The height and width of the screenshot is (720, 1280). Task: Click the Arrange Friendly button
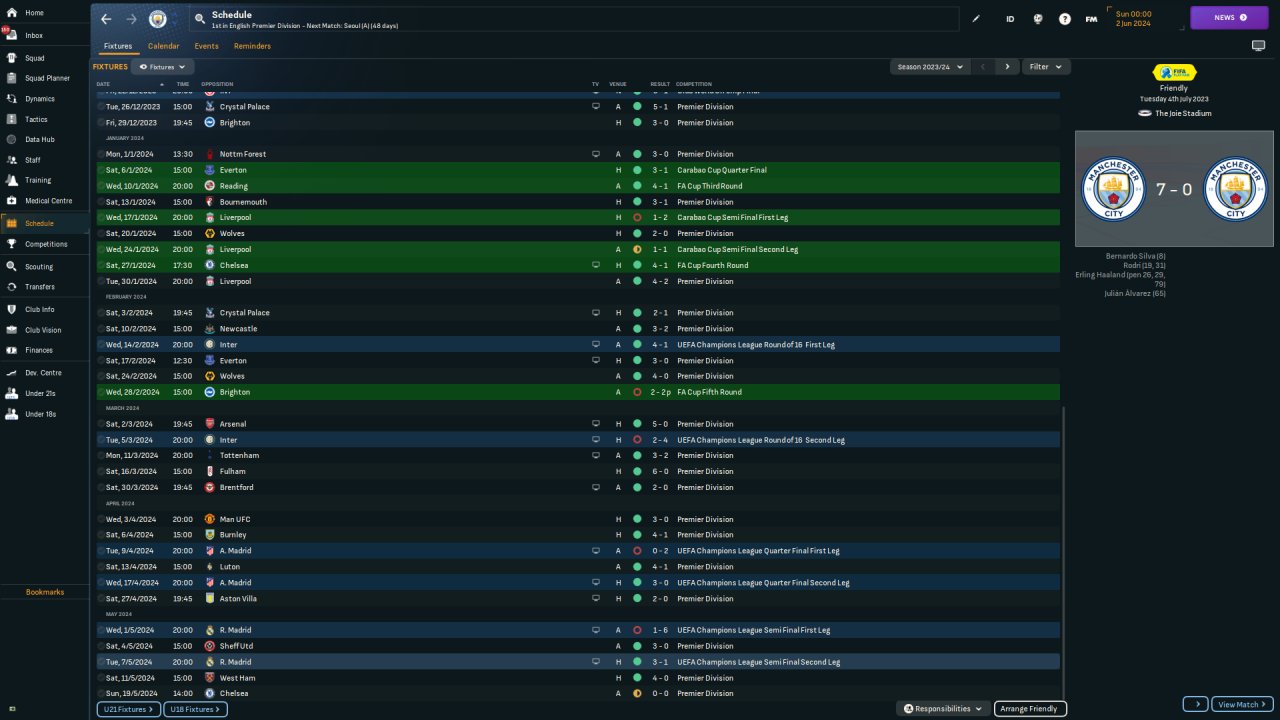pyautogui.click(x=1030, y=709)
